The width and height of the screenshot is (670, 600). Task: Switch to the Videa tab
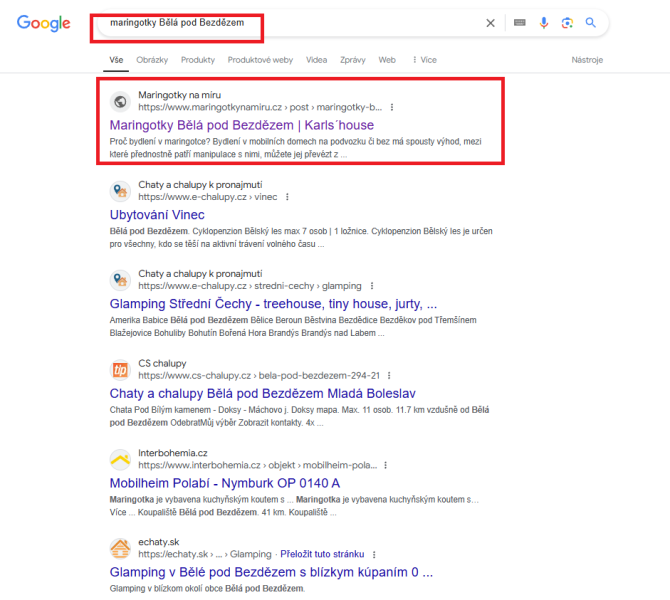[x=317, y=60]
